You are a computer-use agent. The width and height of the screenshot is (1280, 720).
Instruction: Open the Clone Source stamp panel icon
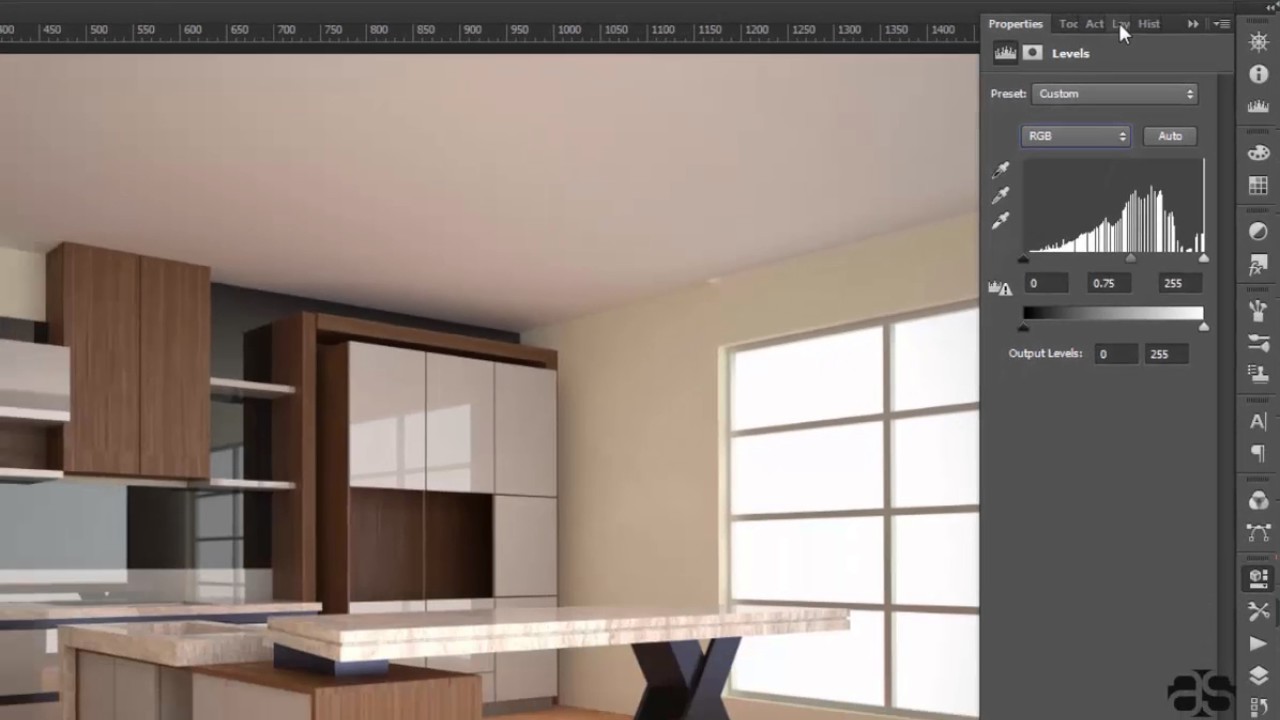point(1258,375)
